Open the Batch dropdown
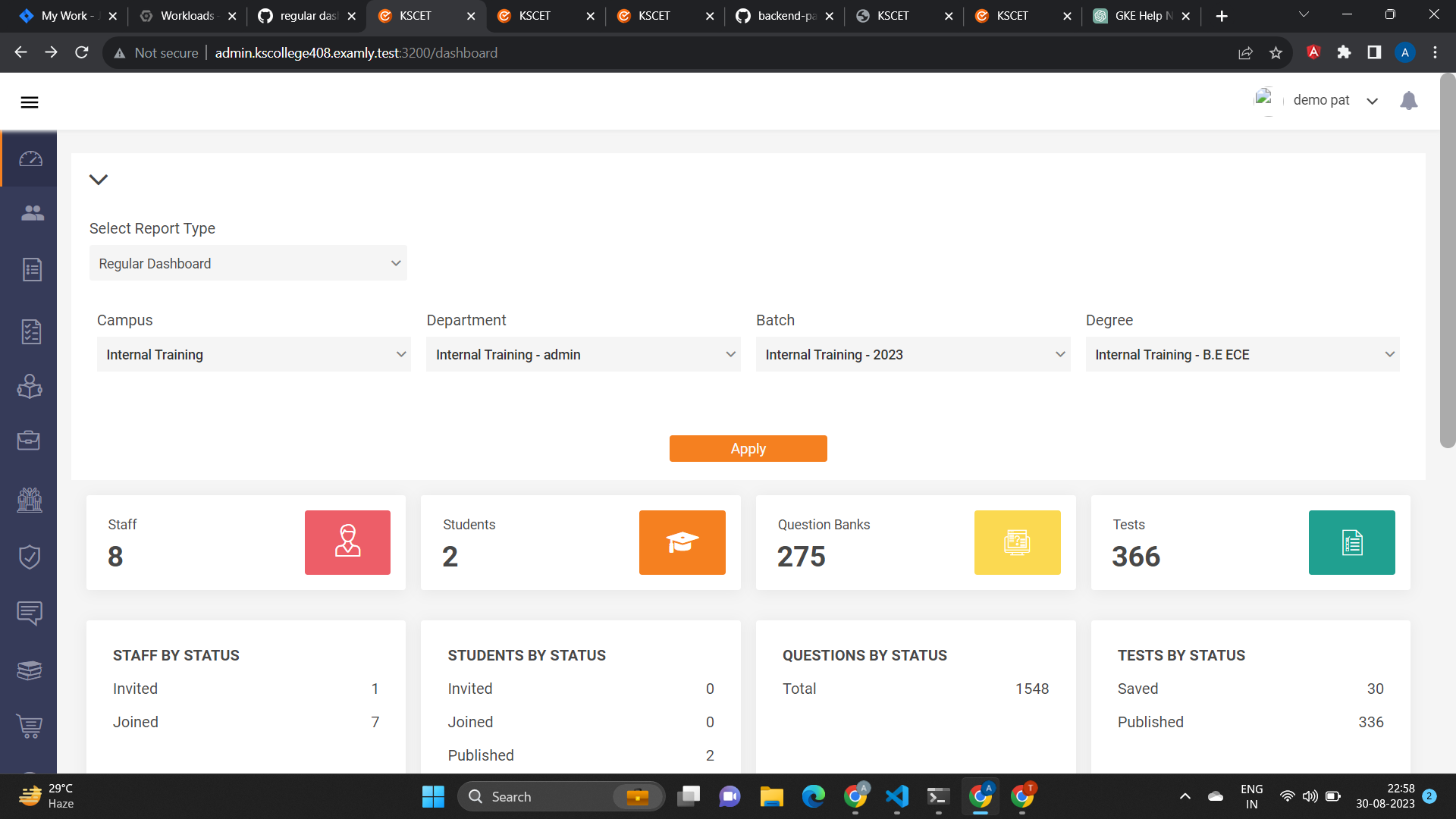This screenshot has height=819, width=1456. point(913,354)
